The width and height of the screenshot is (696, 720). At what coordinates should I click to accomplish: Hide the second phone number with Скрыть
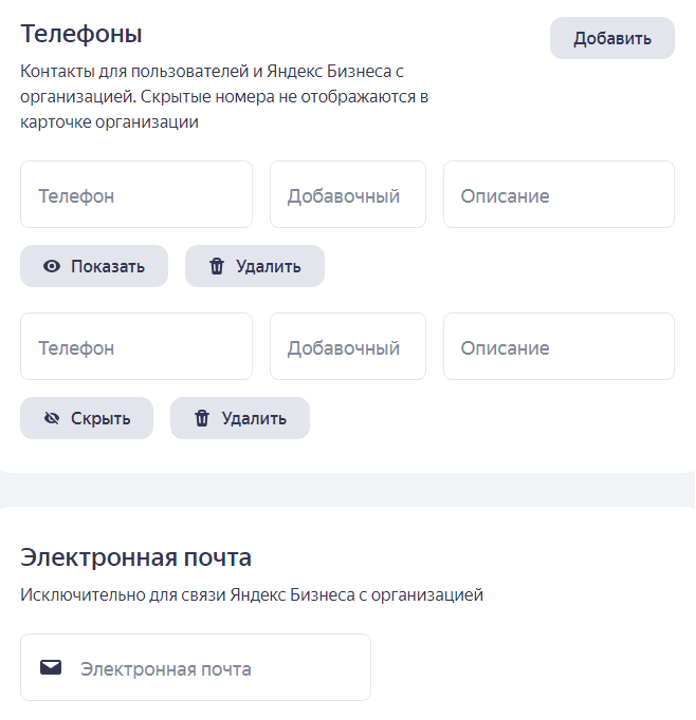click(x=87, y=419)
